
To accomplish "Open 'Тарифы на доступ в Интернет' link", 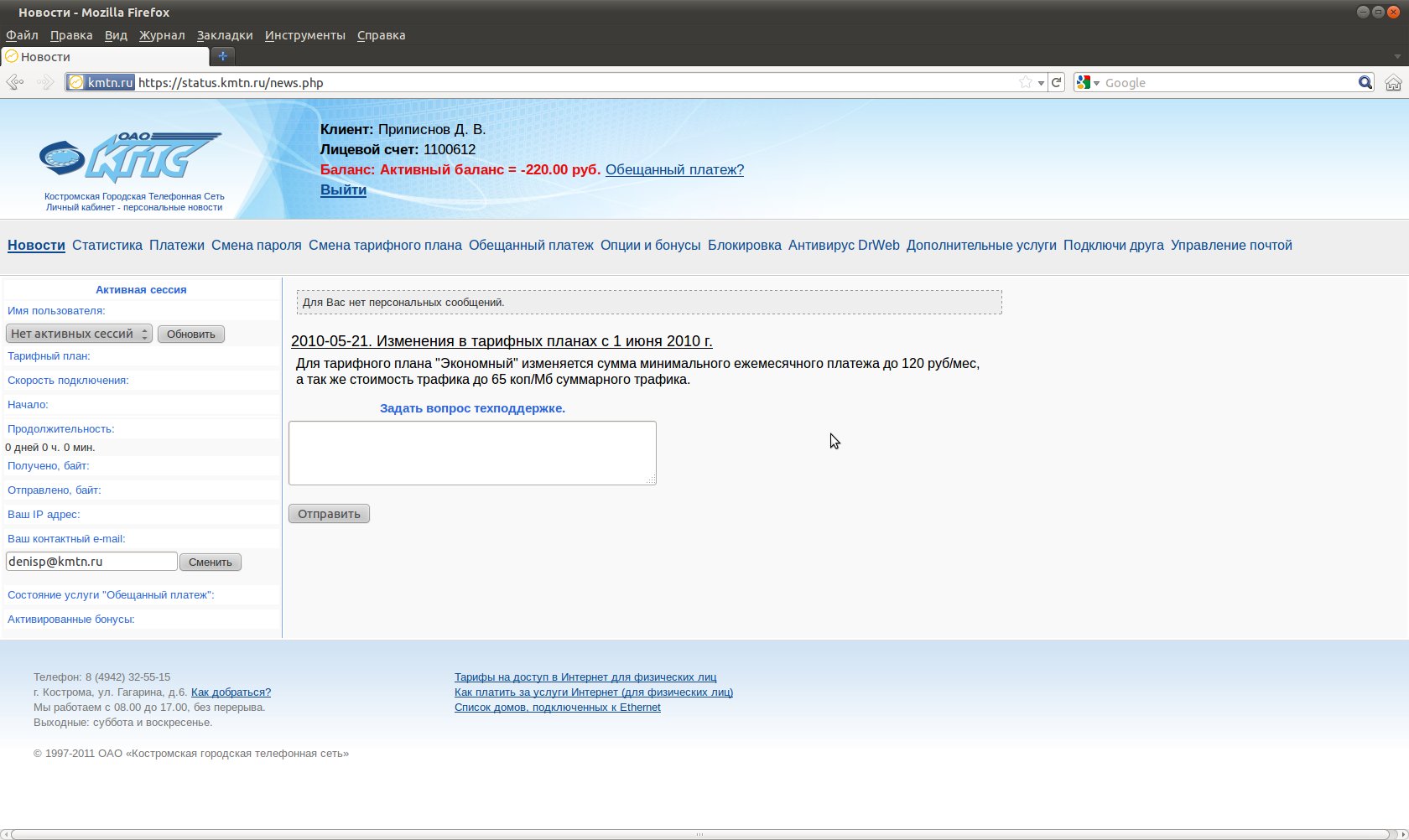I will tap(585, 677).
